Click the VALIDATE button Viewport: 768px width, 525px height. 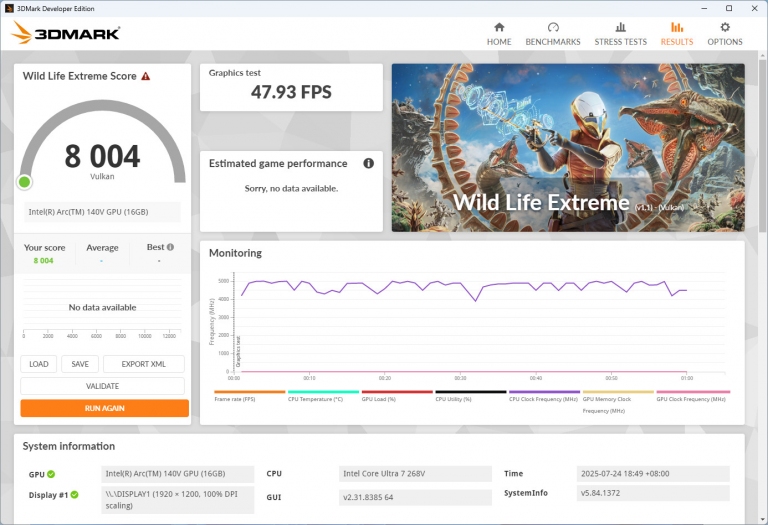[x=102, y=386]
